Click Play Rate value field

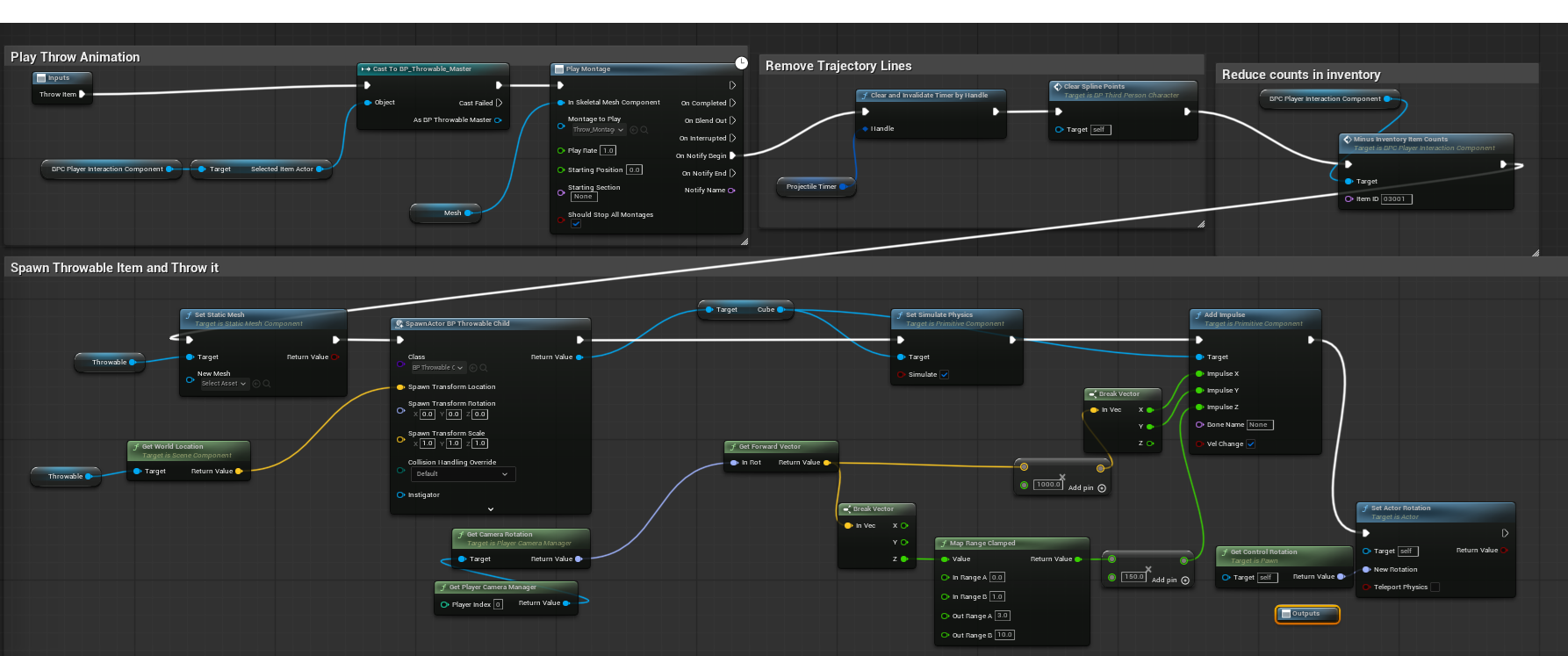pos(608,151)
